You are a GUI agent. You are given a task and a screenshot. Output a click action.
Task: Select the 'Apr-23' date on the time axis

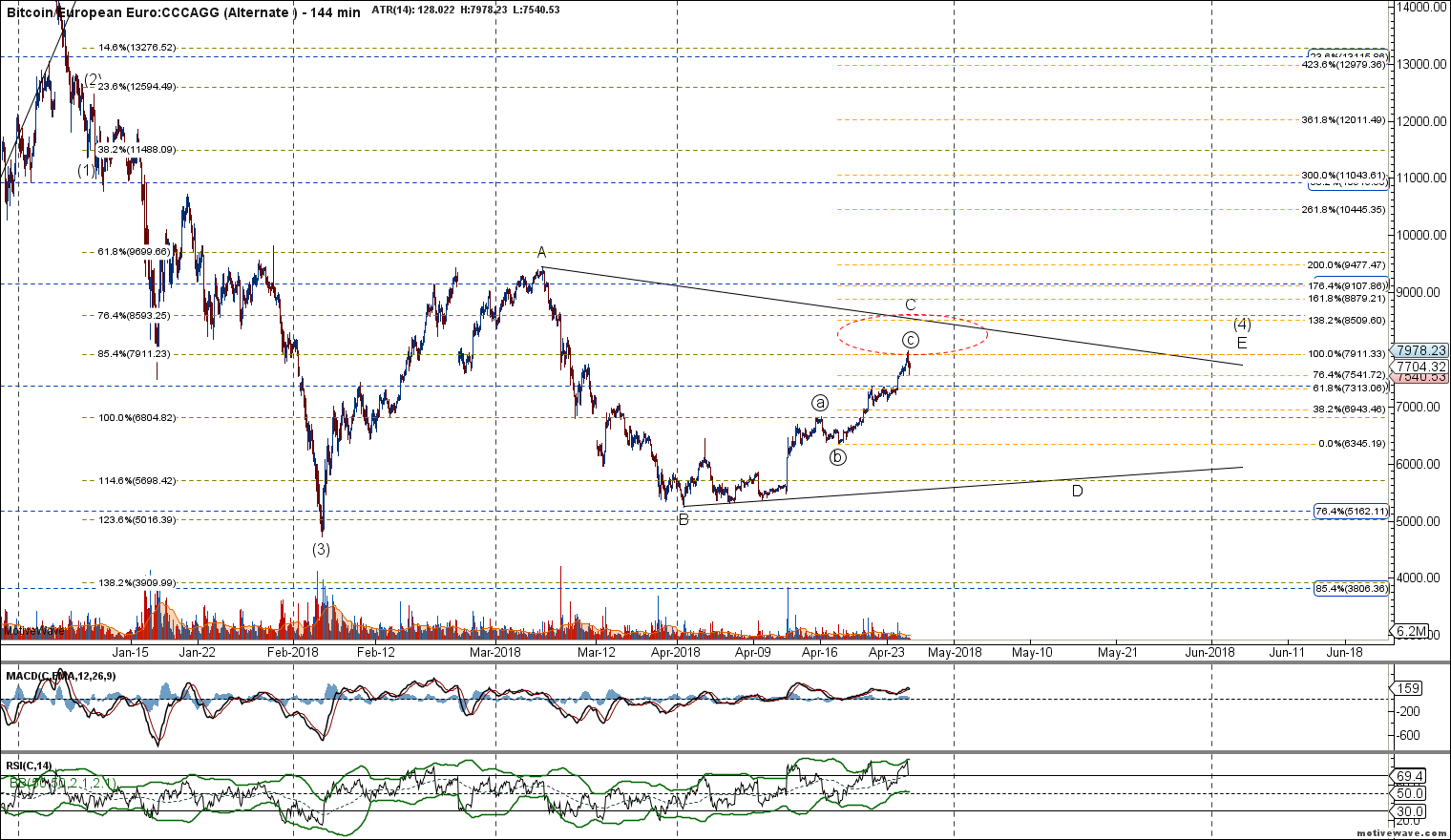pyautogui.click(x=887, y=653)
